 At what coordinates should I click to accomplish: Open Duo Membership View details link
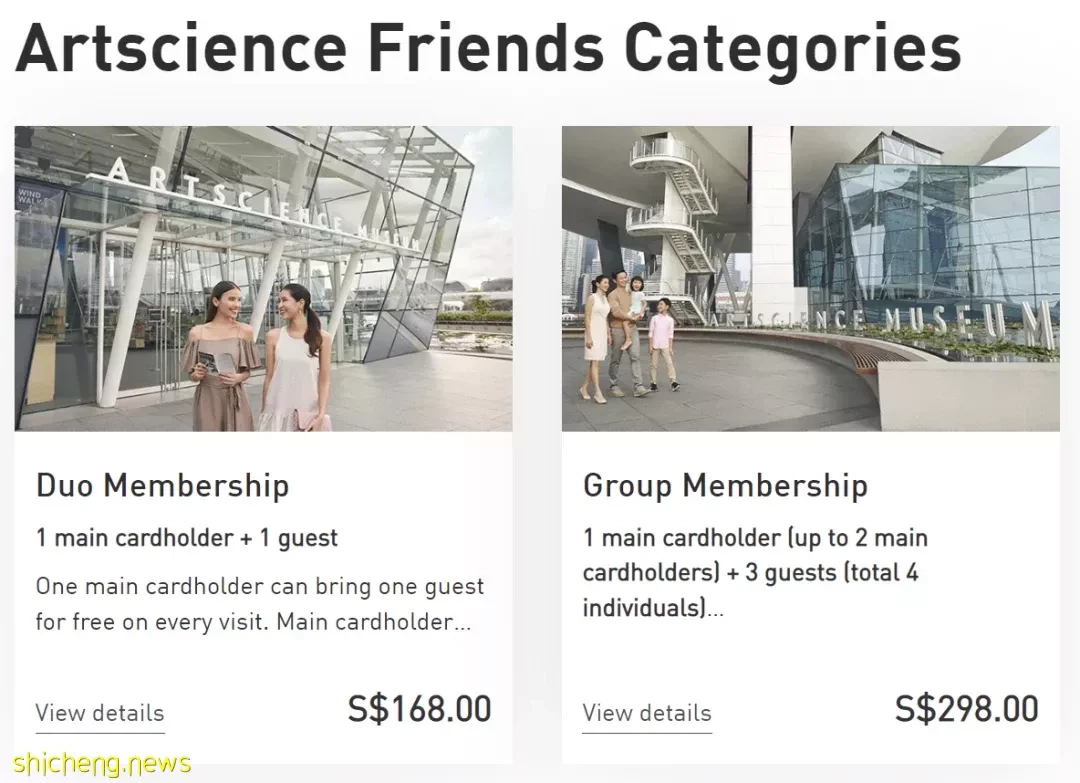tap(100, 713)
